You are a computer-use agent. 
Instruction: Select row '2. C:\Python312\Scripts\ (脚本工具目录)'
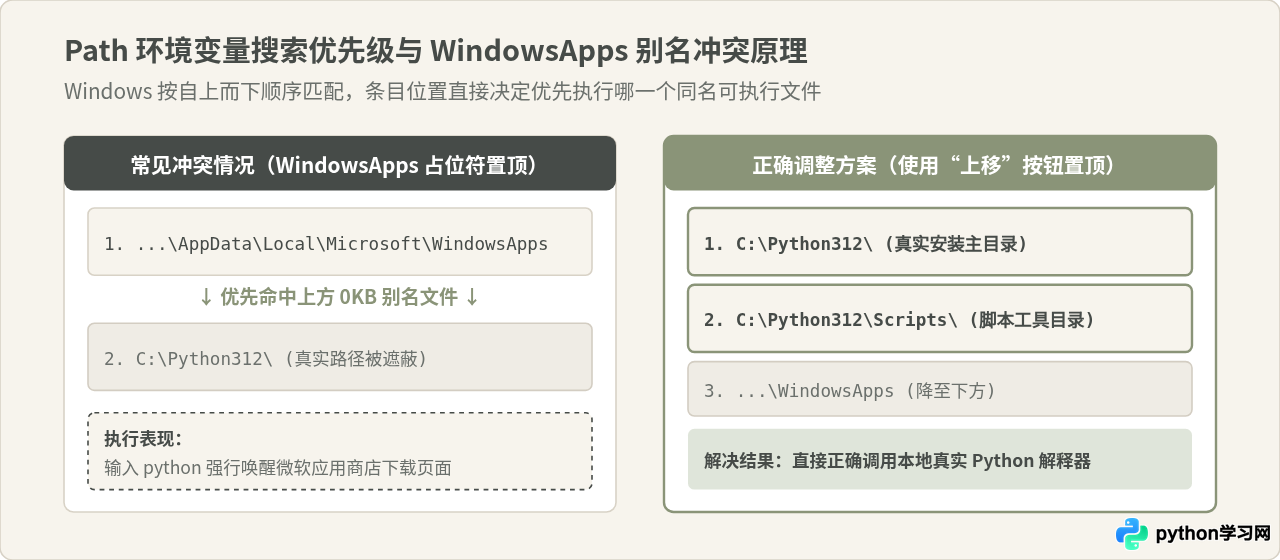coord(940,319)
